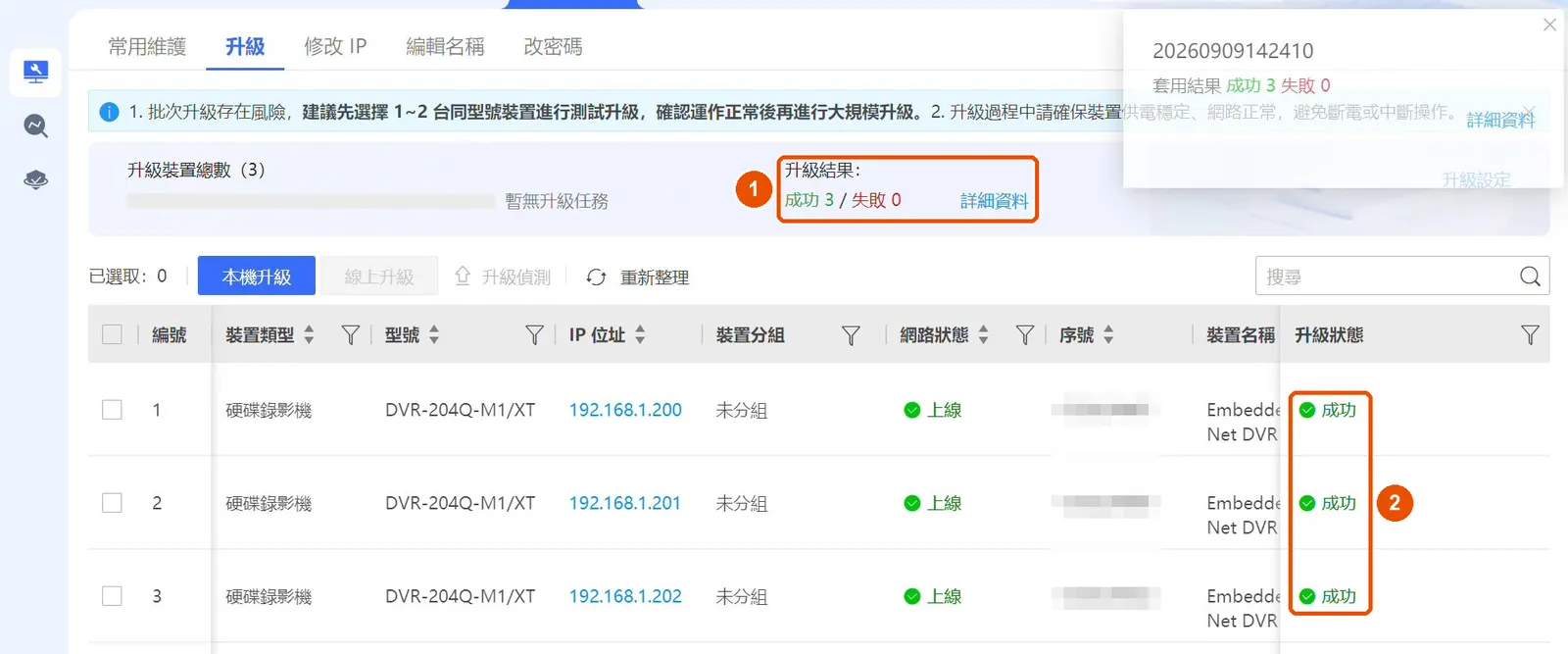Open 詳細資料 link in the notification popup
This screenshot has height=654, width=1568.
1500,120
